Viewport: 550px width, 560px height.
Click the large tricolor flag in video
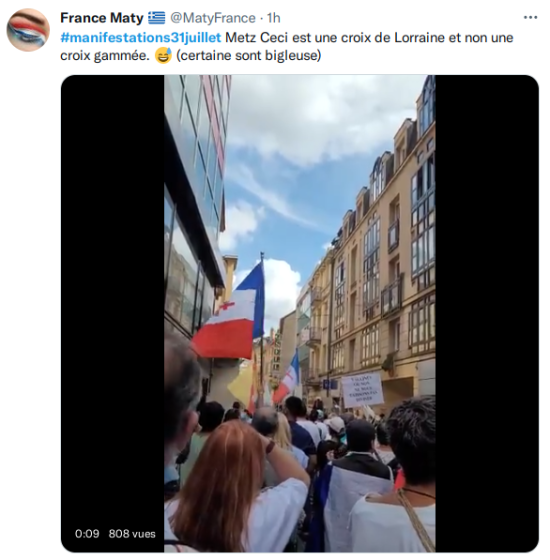(229, 310)
